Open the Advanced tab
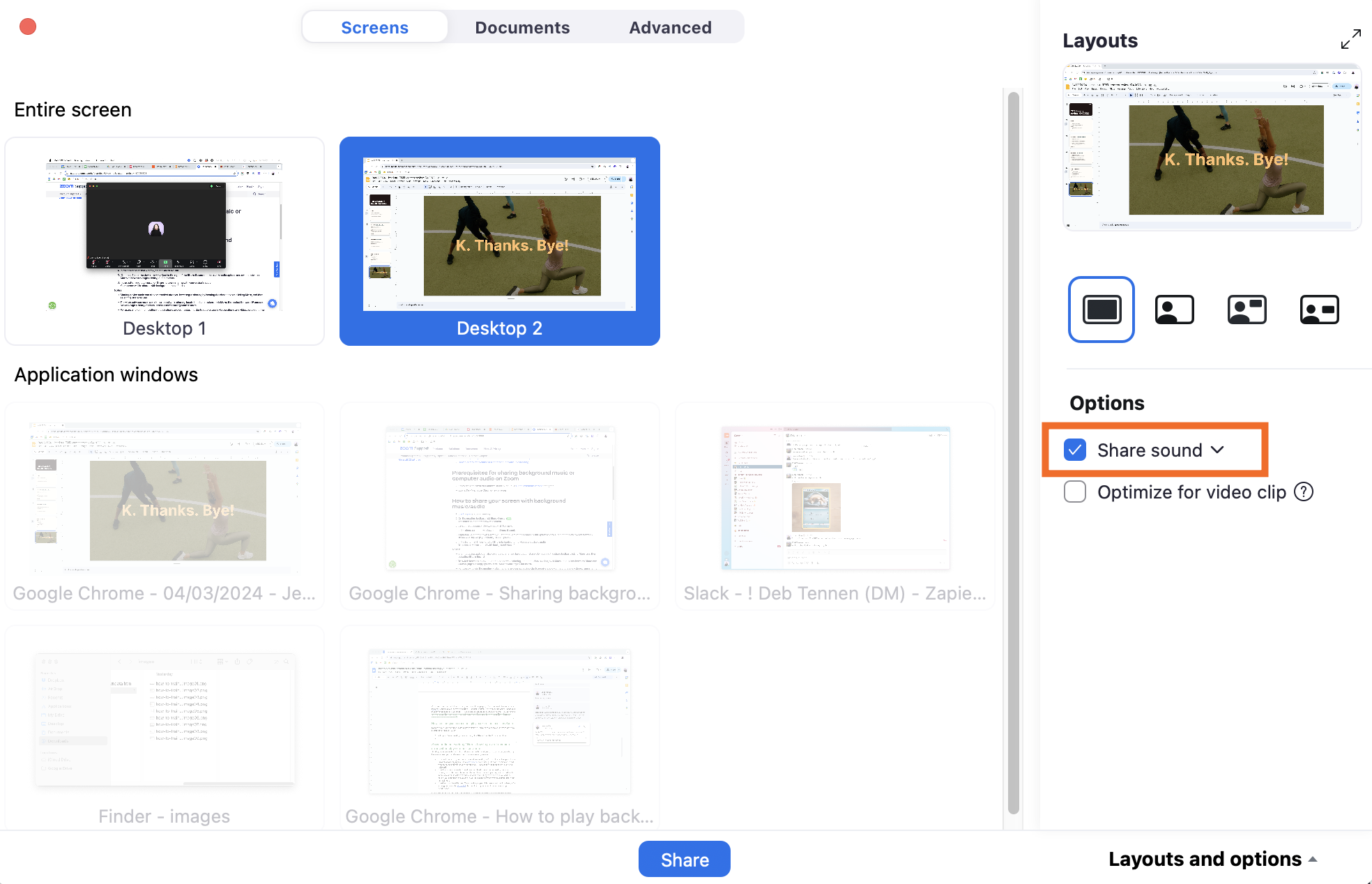This screenshot has width=1372, height=884. click(x=670, y=27)
